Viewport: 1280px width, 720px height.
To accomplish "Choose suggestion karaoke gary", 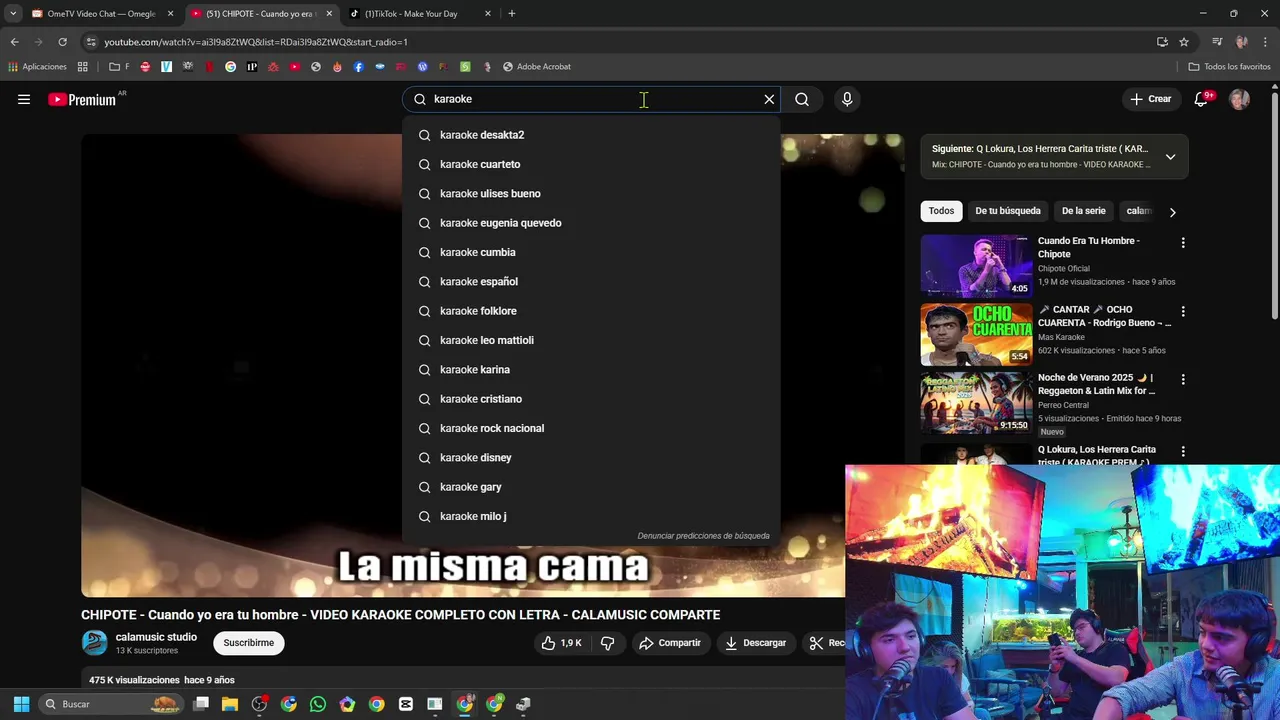I will (x=590, y=487).
